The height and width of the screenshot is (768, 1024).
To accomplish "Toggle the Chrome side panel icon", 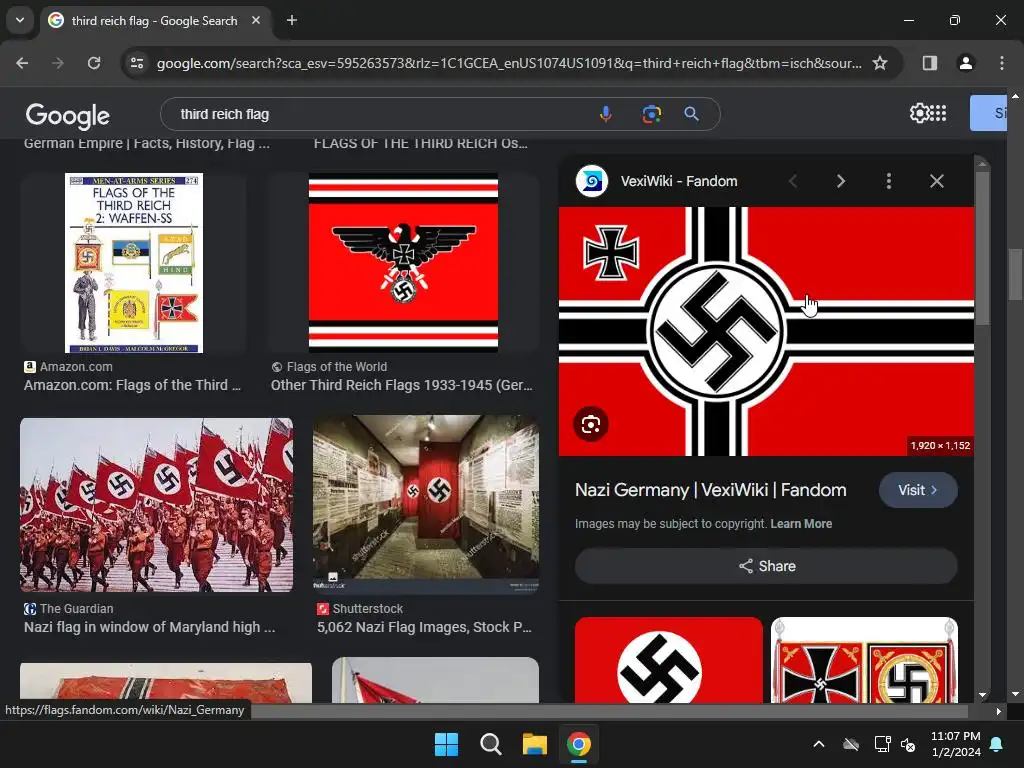I will 929,63.
